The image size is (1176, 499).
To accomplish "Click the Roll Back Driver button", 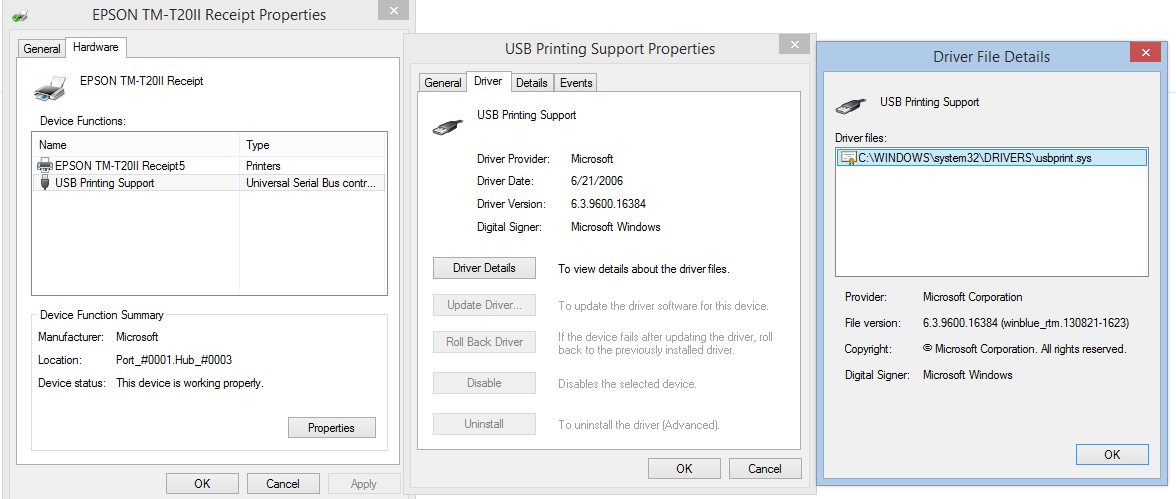I will 484,342.
